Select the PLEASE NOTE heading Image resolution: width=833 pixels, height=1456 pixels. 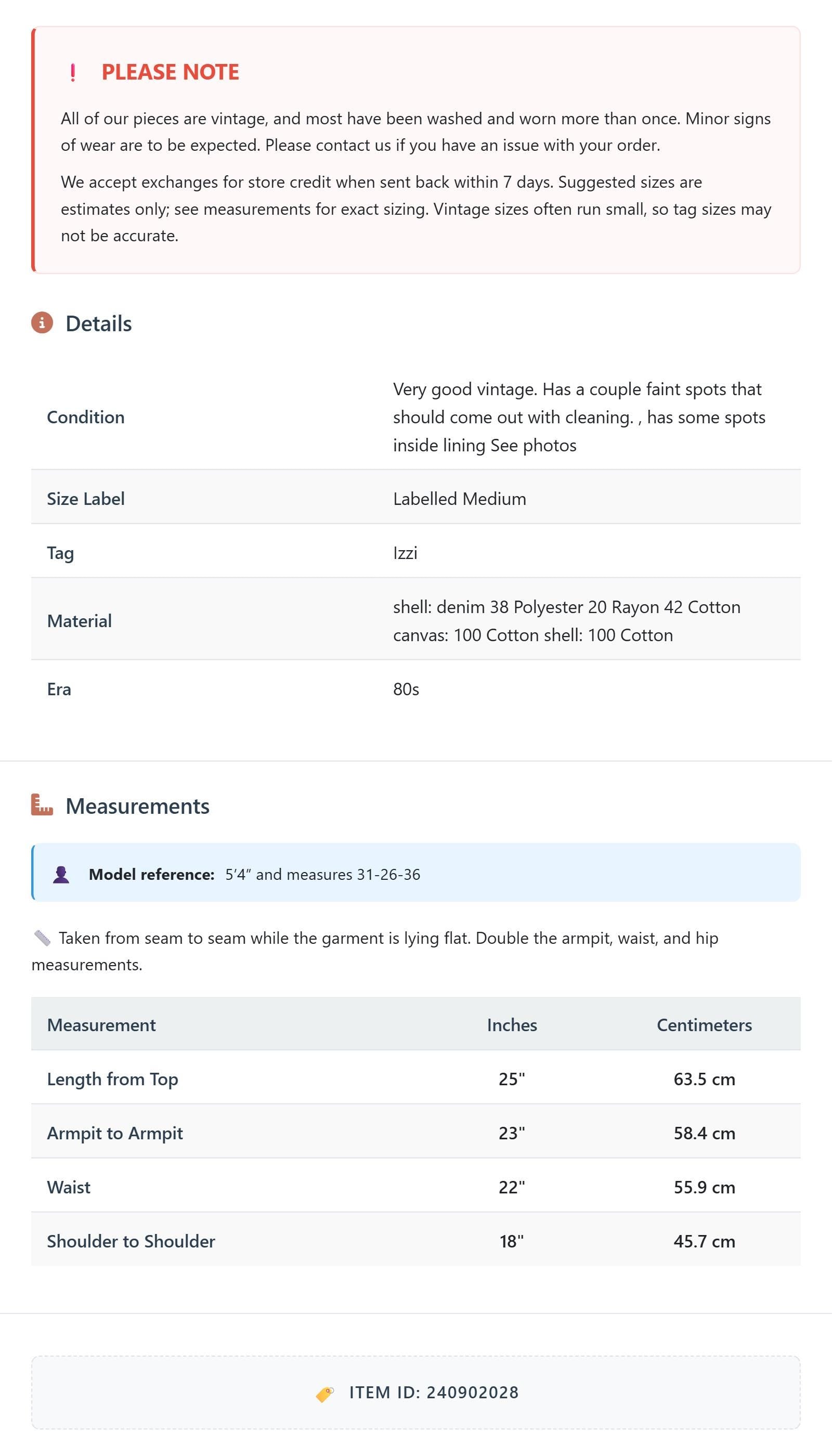tap(171, 72)
